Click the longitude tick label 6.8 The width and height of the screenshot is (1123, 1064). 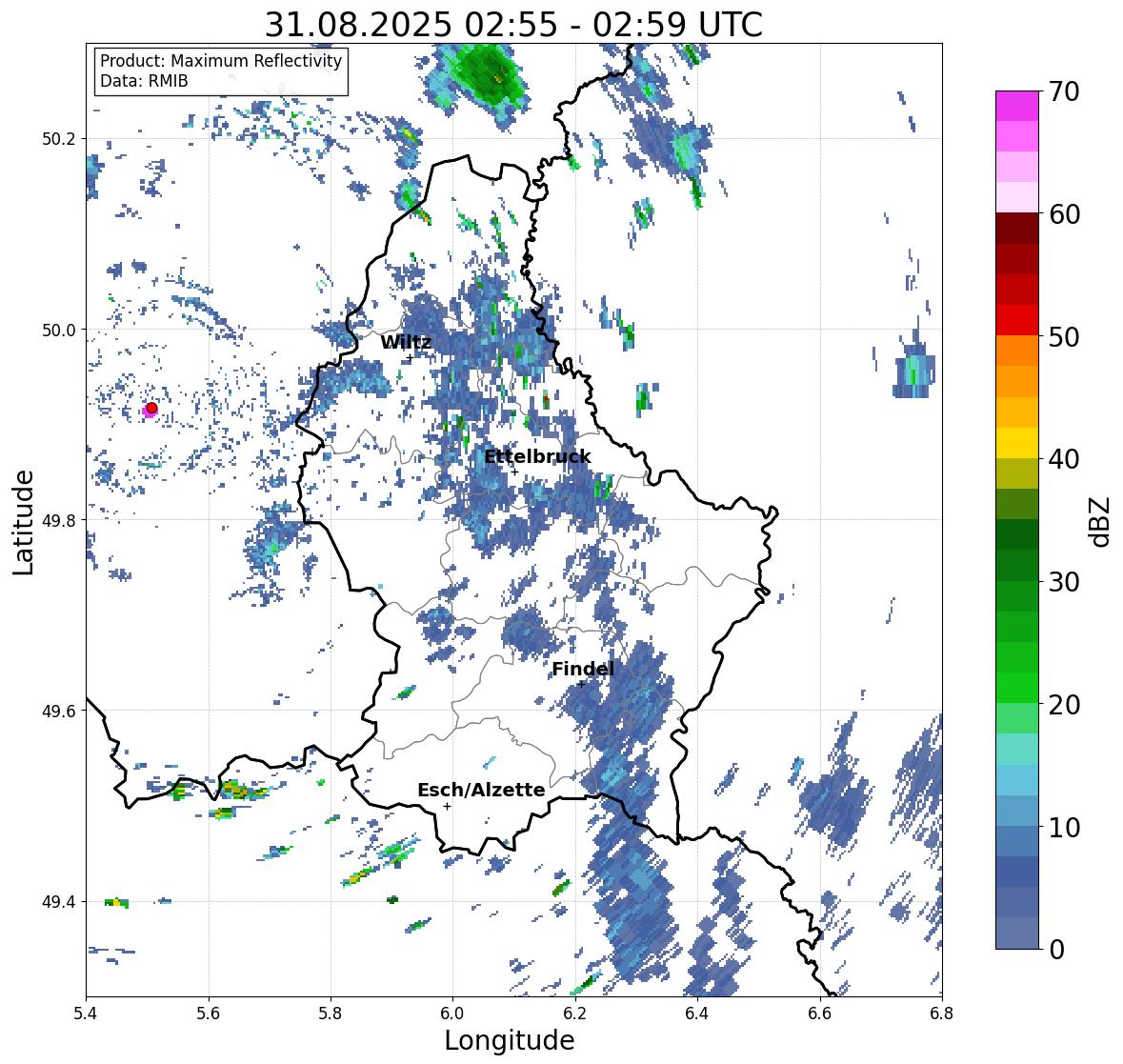pyautogui.click(x=942, y=1014)
